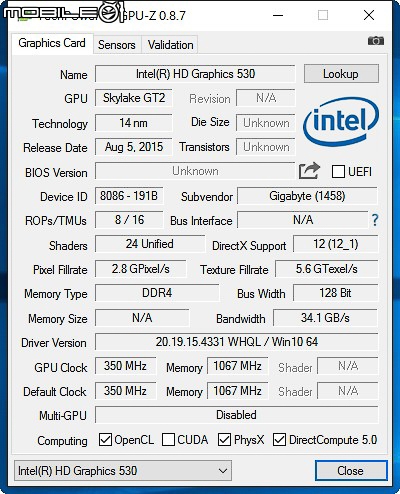Switch to the Validation tab

[170, 45]
